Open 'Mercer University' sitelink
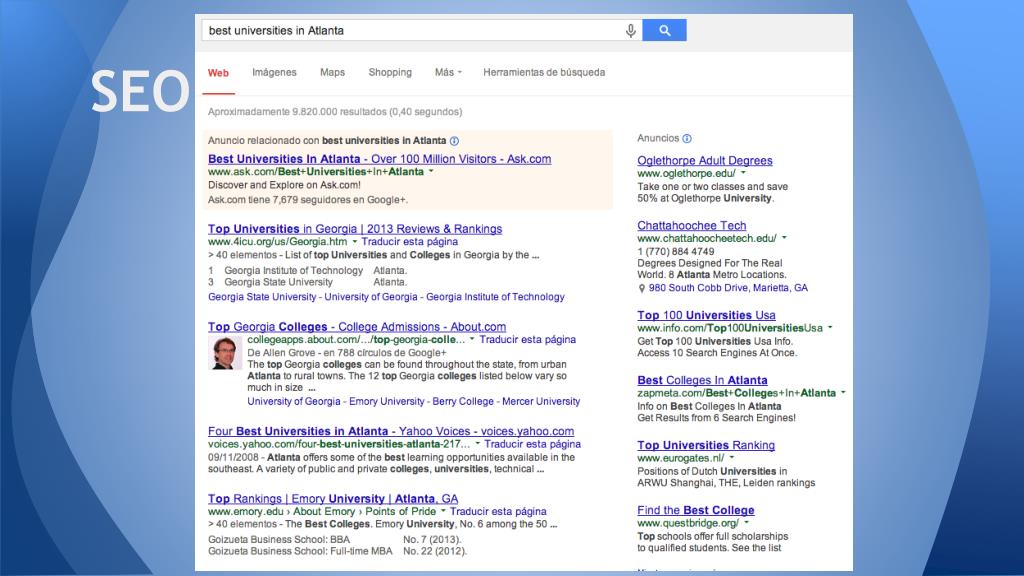The height and width of the screenshot is (576, 1024). pyautogui.click(x=541, y=402)
